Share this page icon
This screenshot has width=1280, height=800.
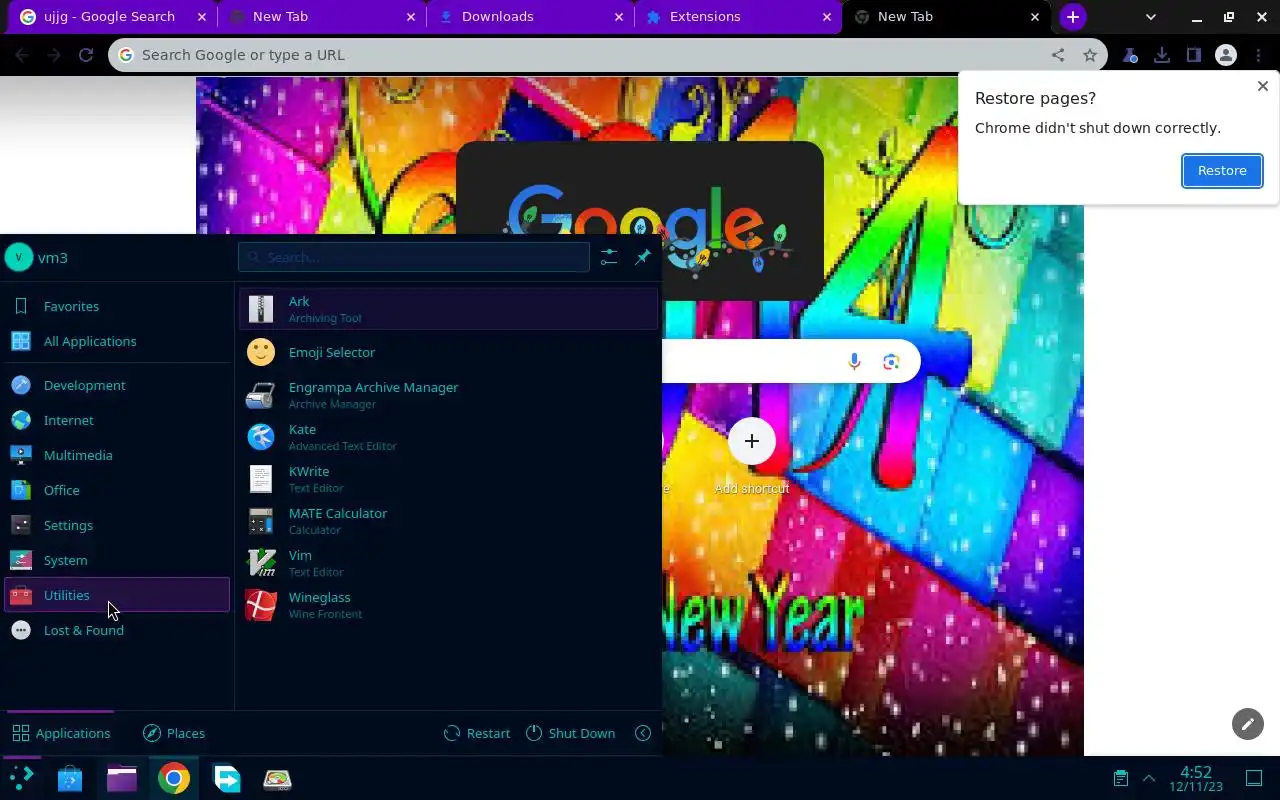(1058, 55)
